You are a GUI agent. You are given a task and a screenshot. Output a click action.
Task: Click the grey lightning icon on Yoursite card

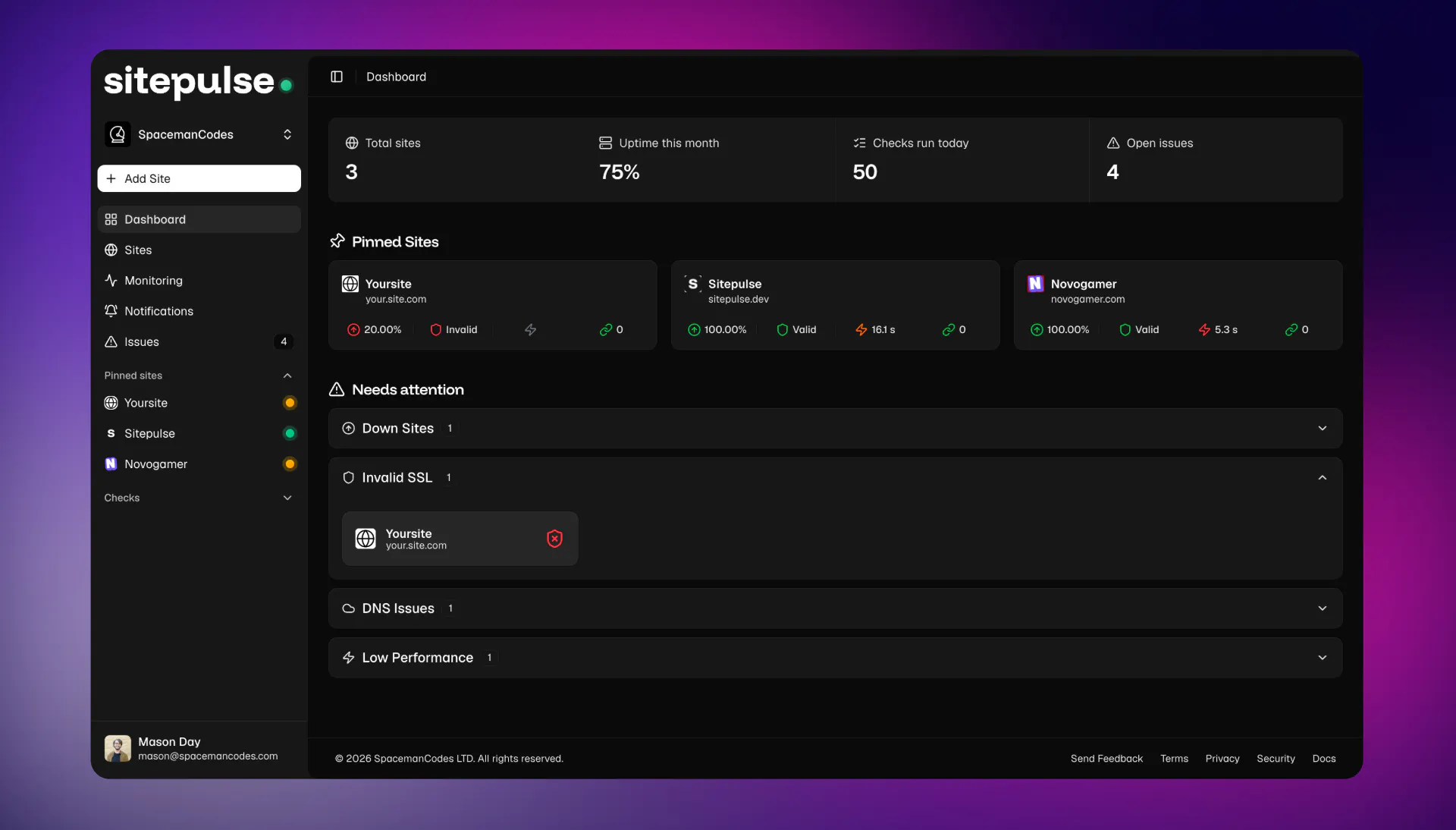click(x=531, y=329)
